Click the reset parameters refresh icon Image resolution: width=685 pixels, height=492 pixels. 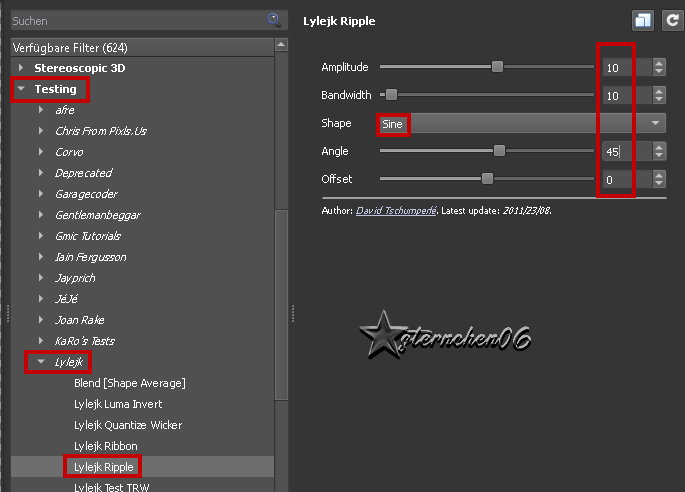tap(670, 20)
